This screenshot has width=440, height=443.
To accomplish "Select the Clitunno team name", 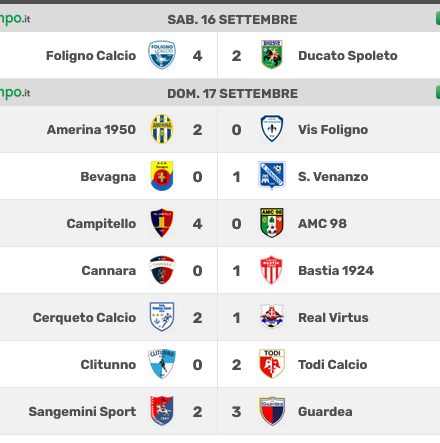I will (108, 365).
